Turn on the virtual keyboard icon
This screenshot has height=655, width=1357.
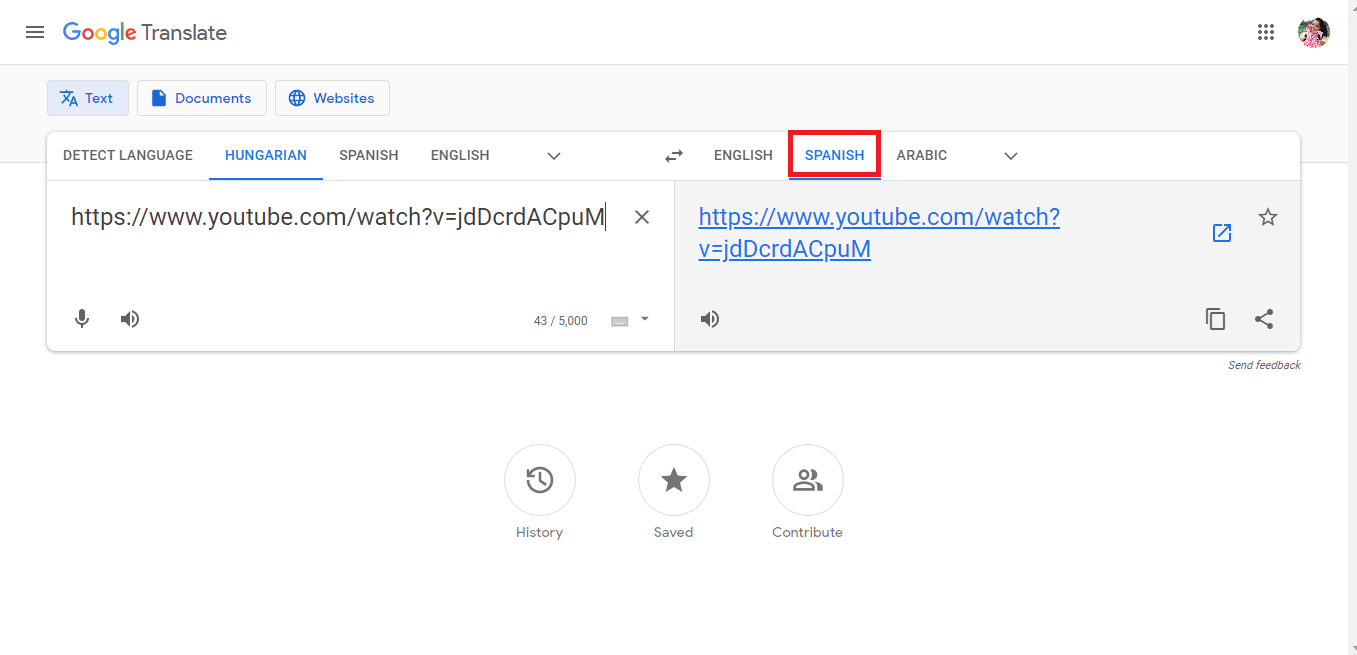pyautogui.click(x=620, y=321)
